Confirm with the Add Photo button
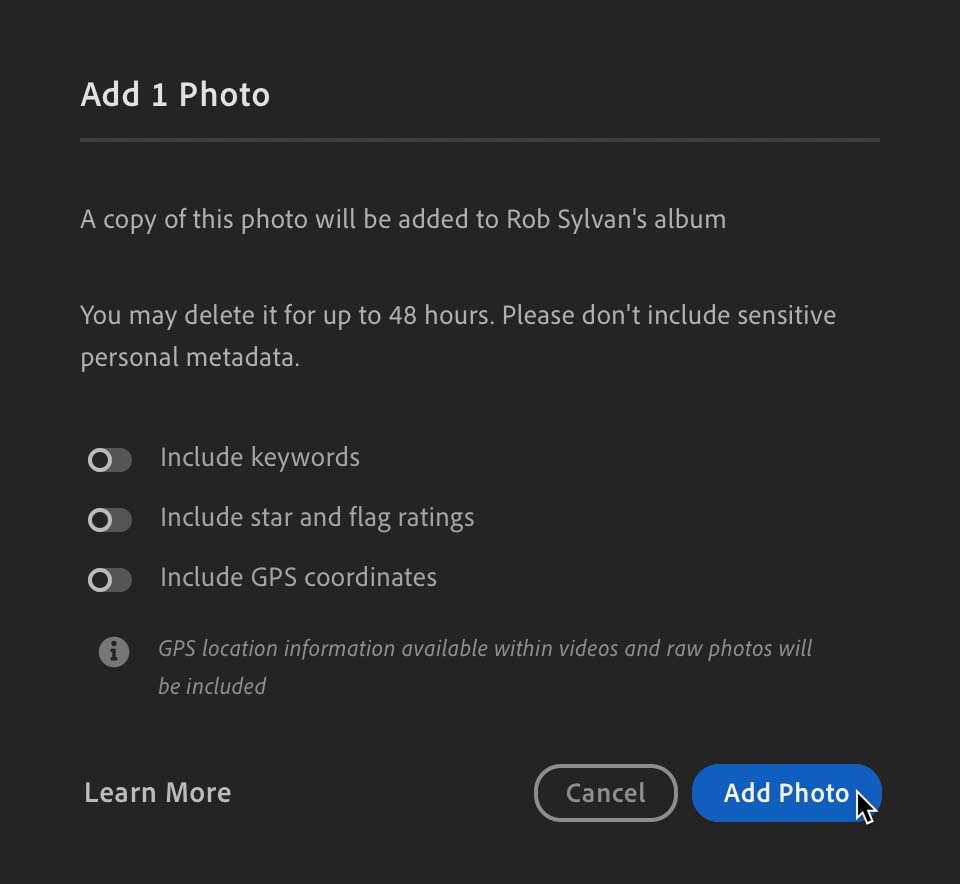 (787, 793)
